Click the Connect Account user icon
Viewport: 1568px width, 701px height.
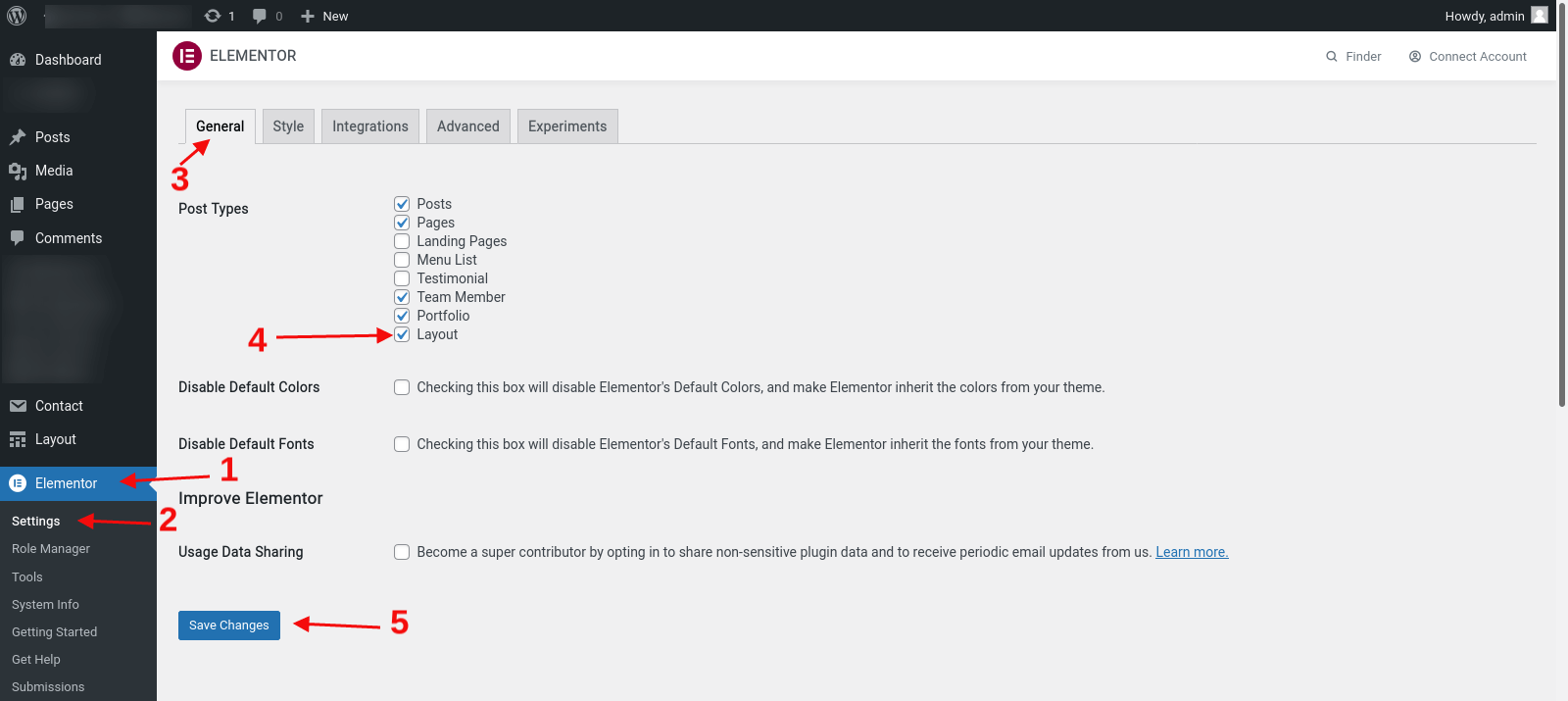1415,57
